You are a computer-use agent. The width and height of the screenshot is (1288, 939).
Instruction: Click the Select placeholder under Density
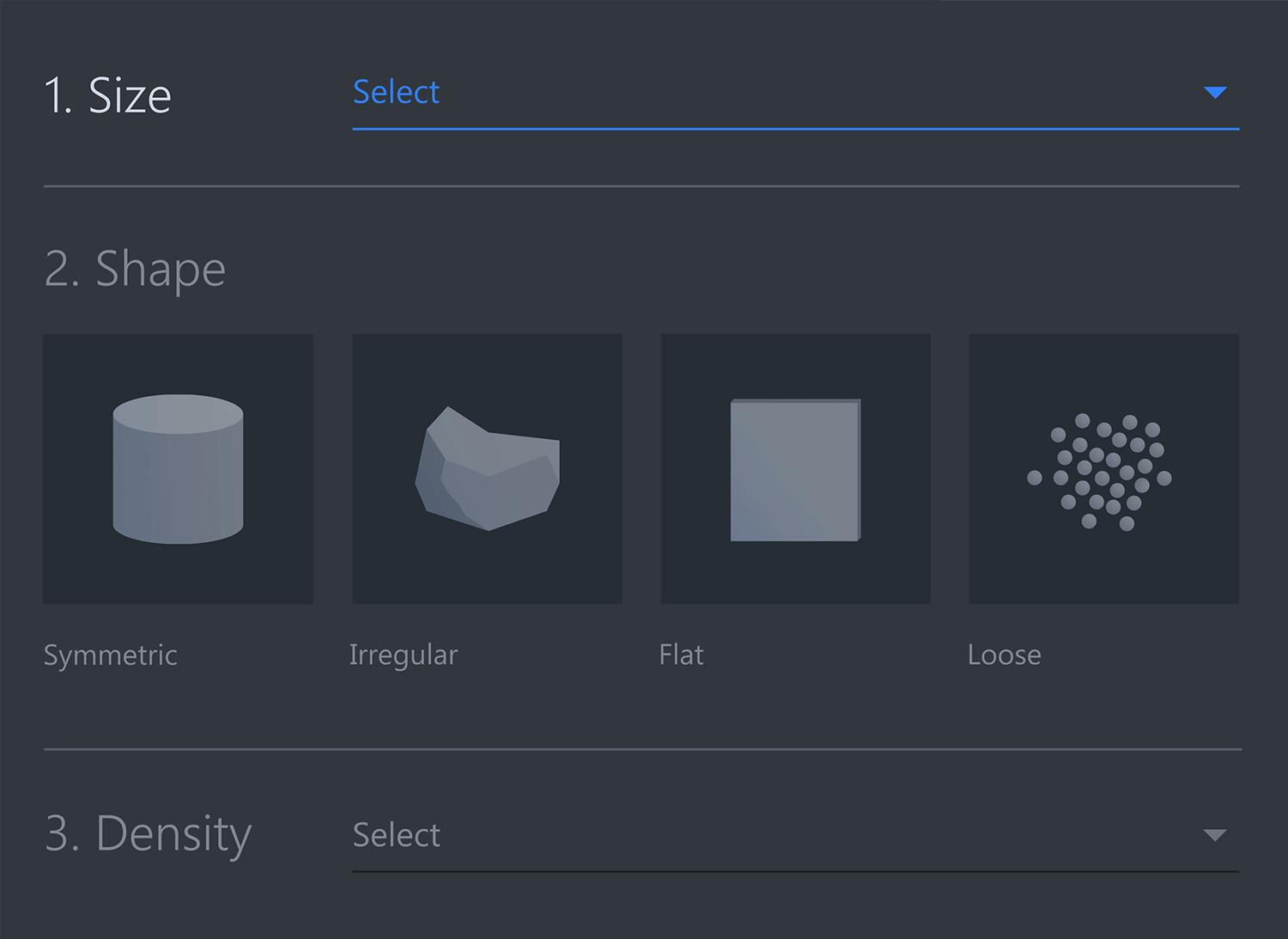[x=395, y=835]
